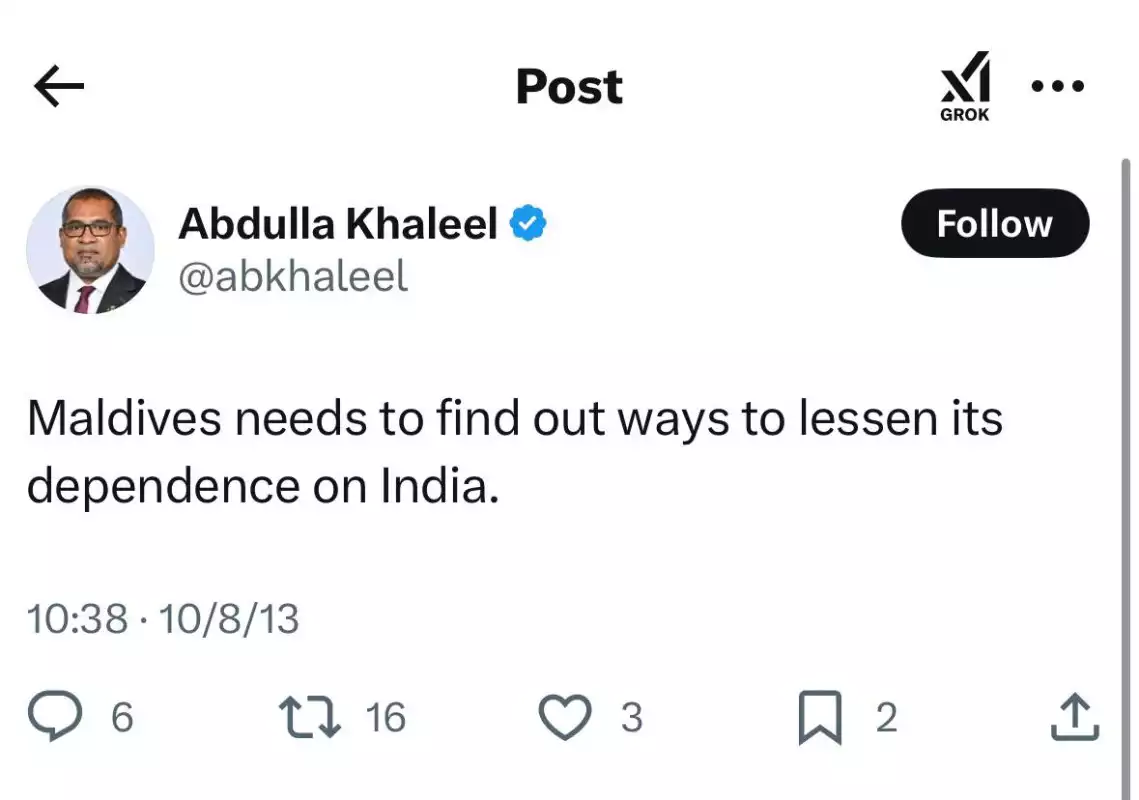Follow Abdulla Khaleel
Screen dimensions: 1139x800
(994, 223)
